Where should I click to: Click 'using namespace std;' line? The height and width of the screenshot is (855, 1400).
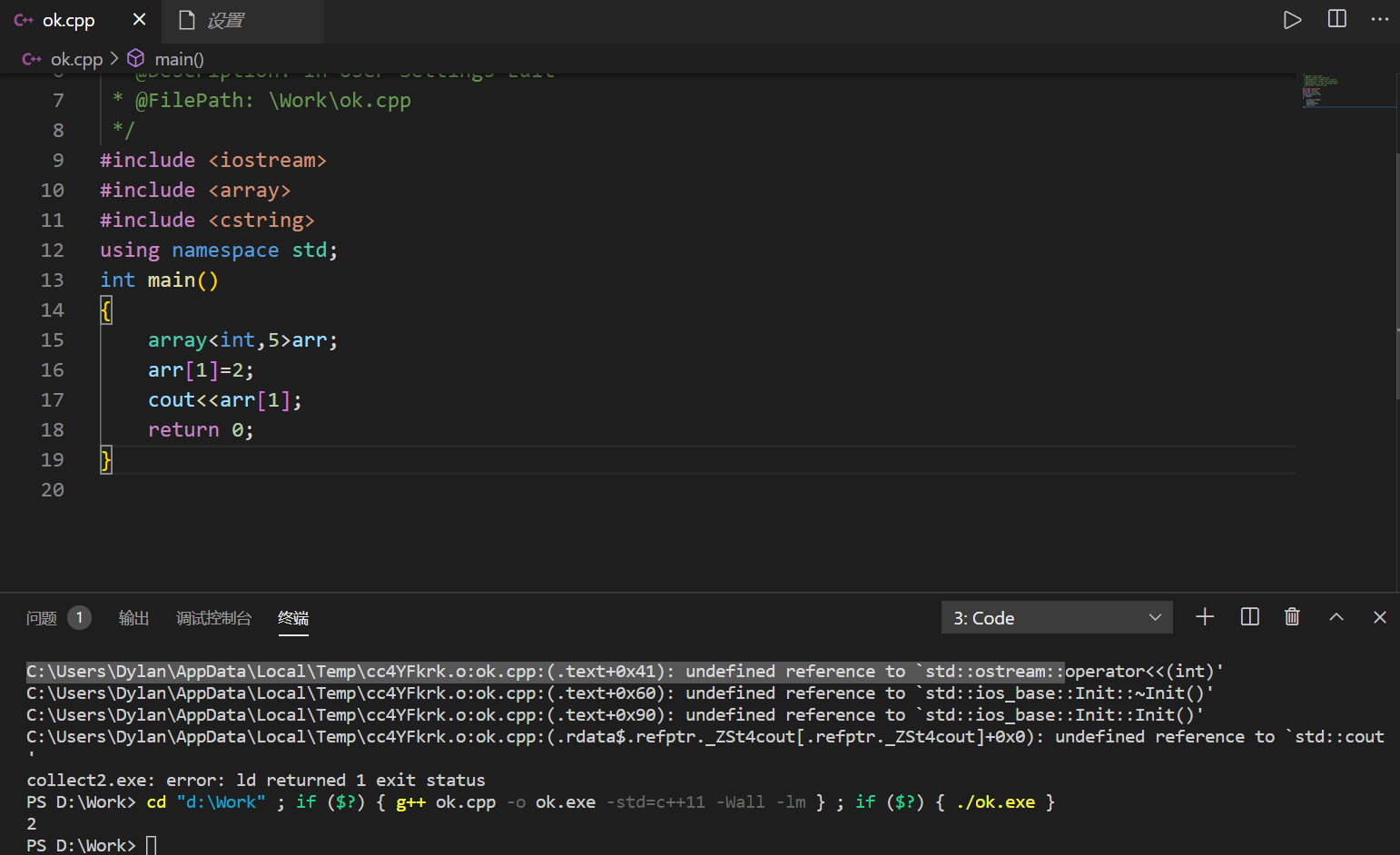tap(219, 250)
